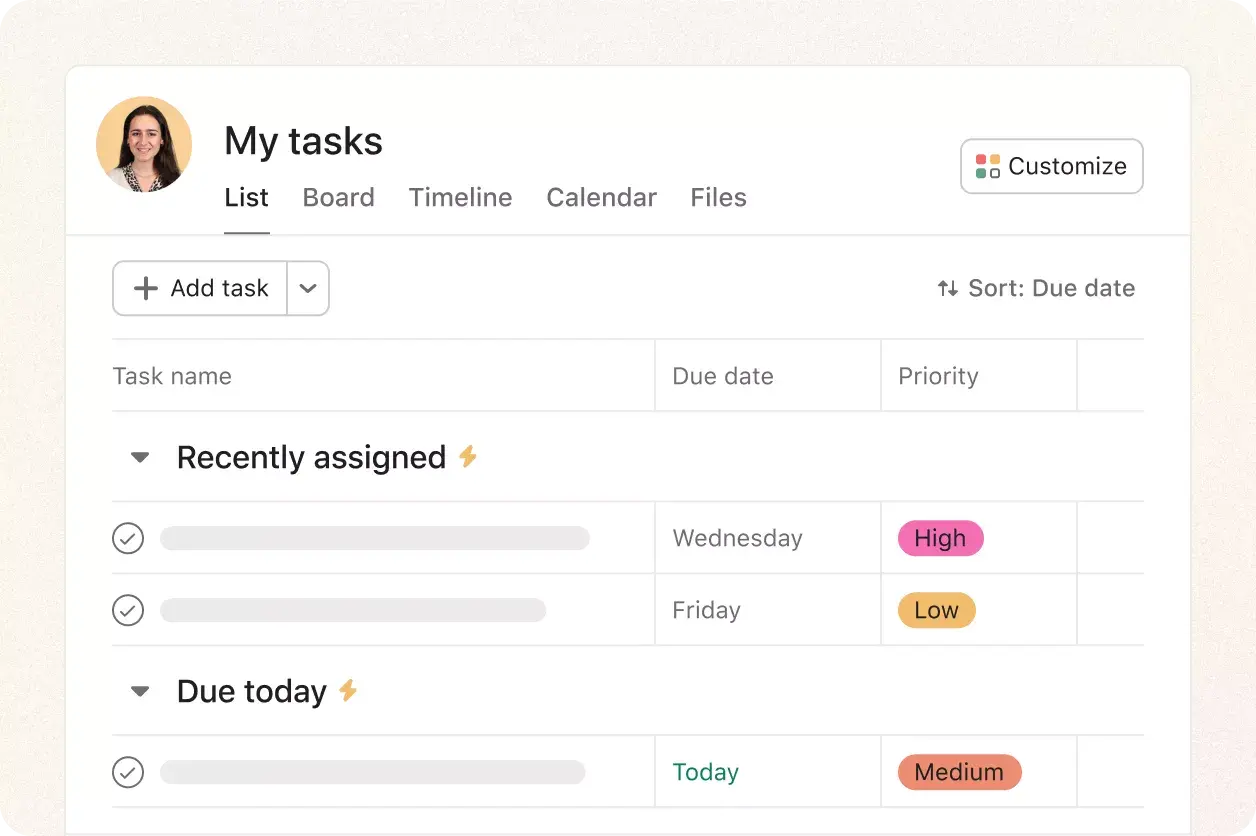
Task: Click the Customize button
Action: (1051, 166)
